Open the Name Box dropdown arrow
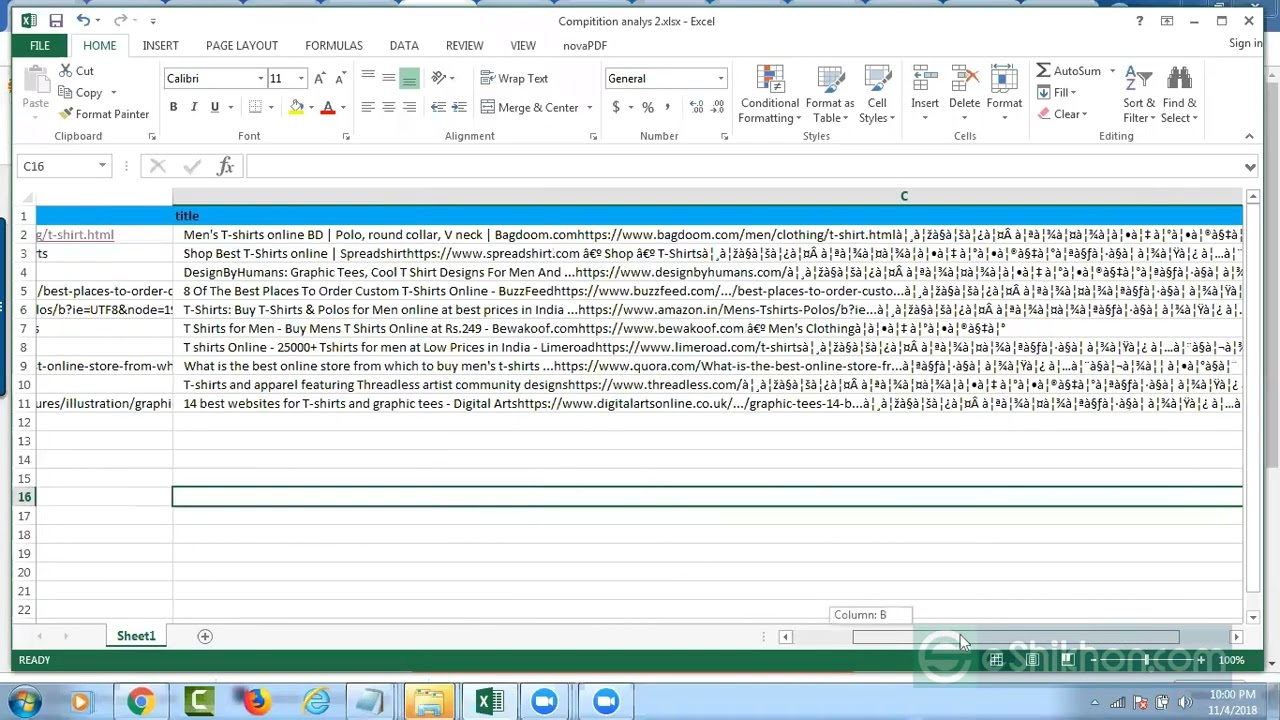 [102, 167]
